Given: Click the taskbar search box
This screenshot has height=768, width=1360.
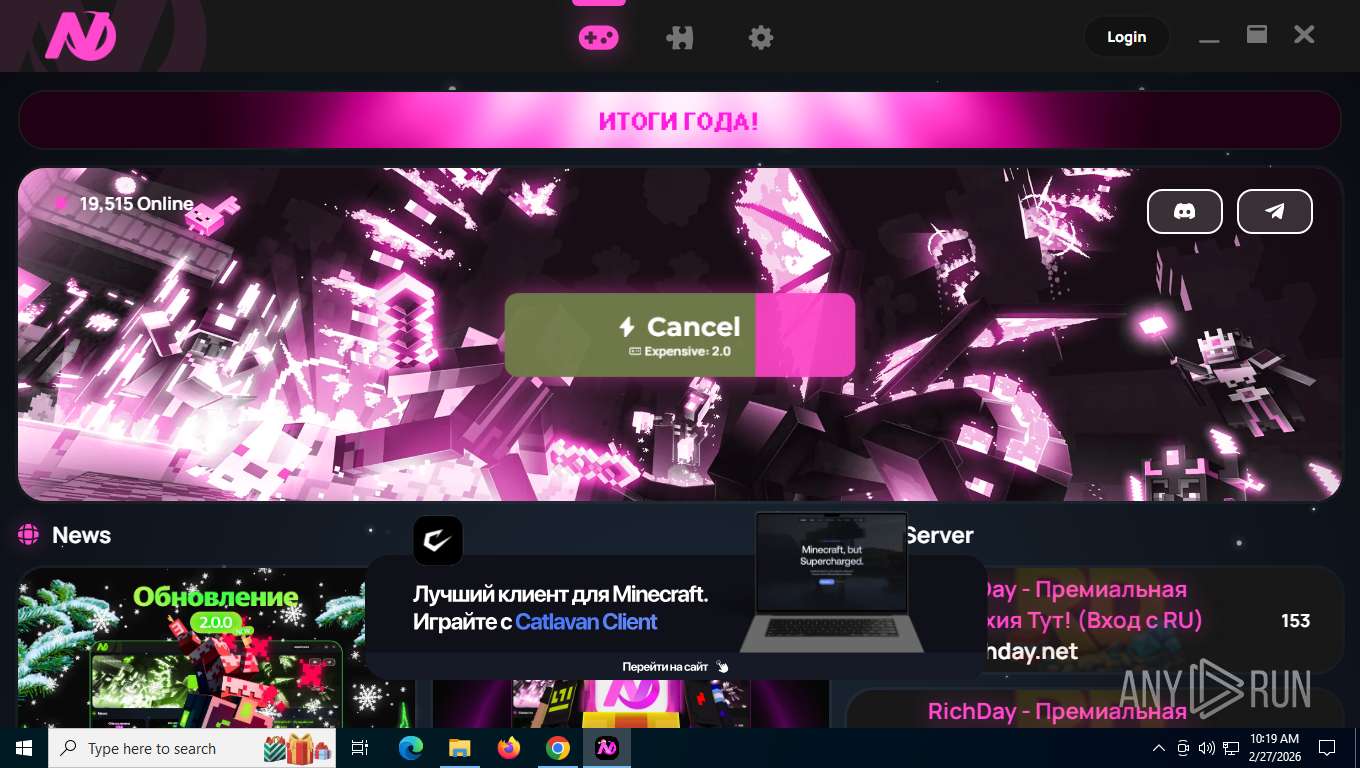Looking at the screenshot, I should click(193, 748).
